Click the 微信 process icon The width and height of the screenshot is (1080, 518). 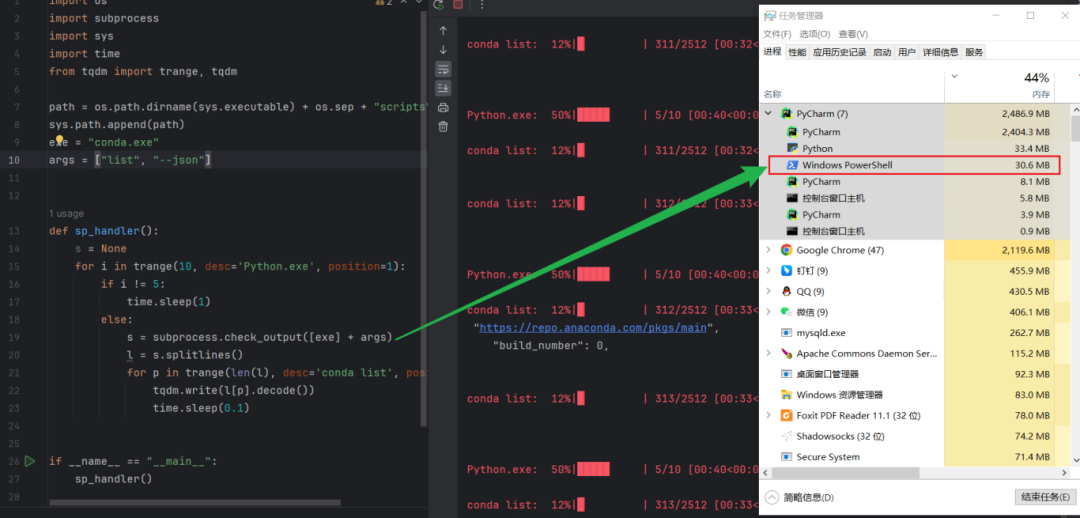click(786, 312)
